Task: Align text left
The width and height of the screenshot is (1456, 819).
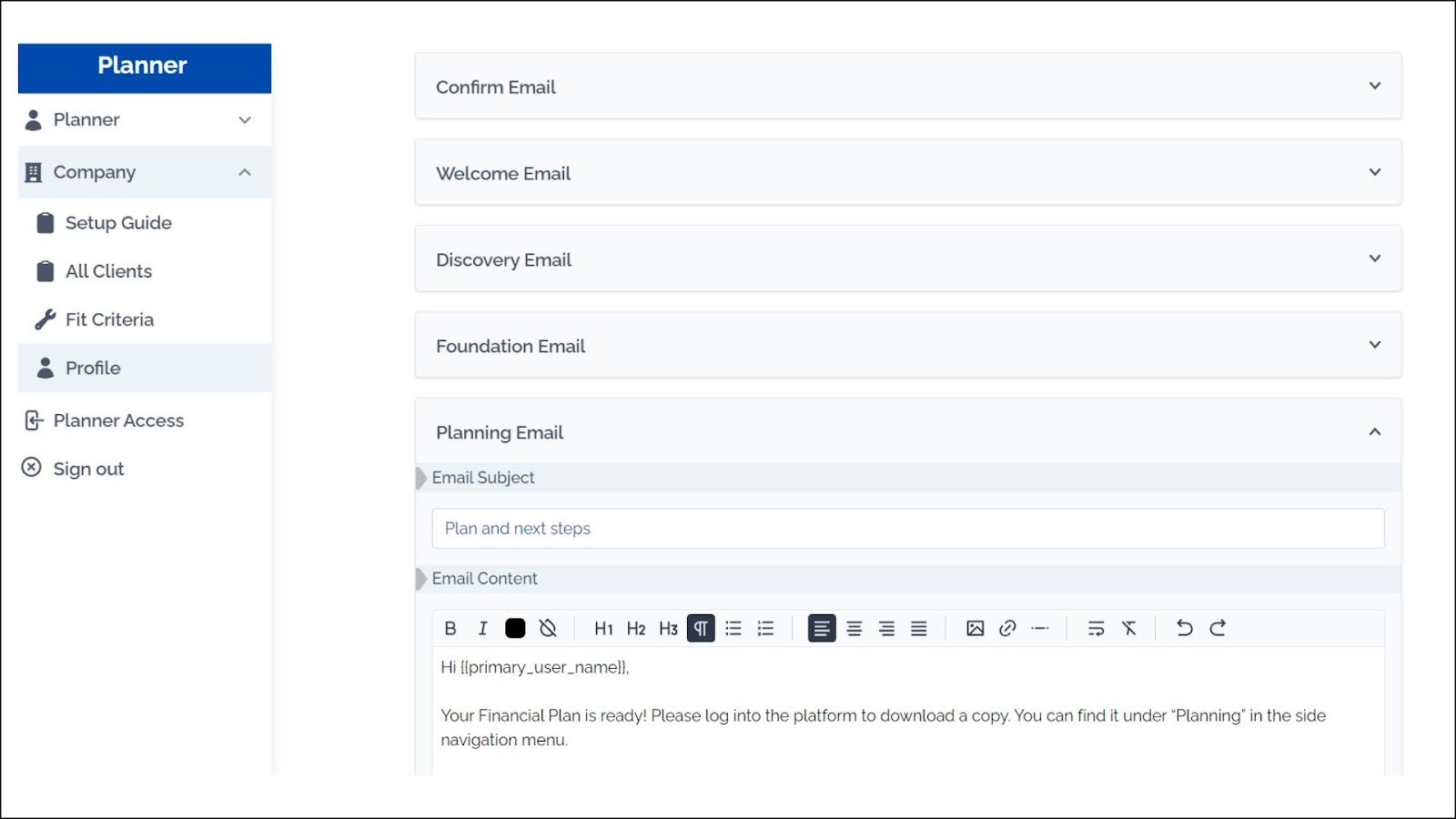Action: (x=822, y=628)
